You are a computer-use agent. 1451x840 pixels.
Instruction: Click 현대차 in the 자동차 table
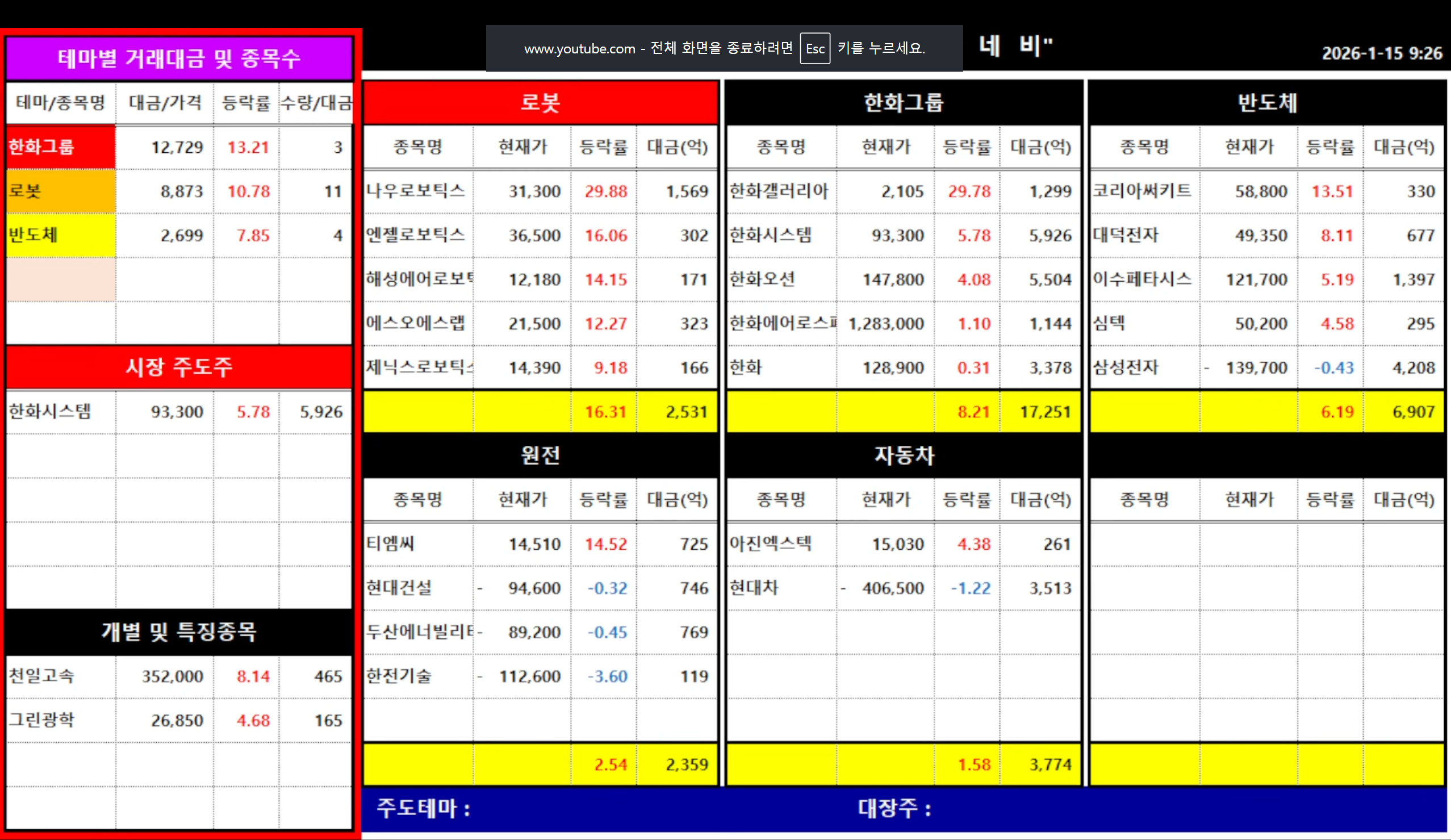point(754,588)
